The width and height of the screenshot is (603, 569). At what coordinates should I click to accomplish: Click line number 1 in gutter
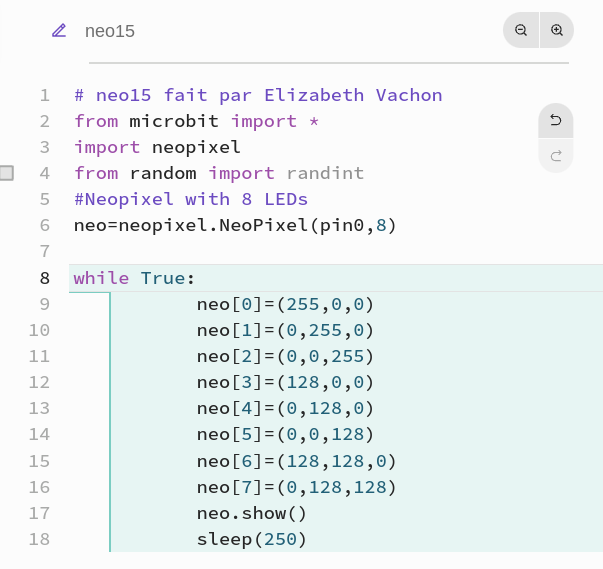45,95
